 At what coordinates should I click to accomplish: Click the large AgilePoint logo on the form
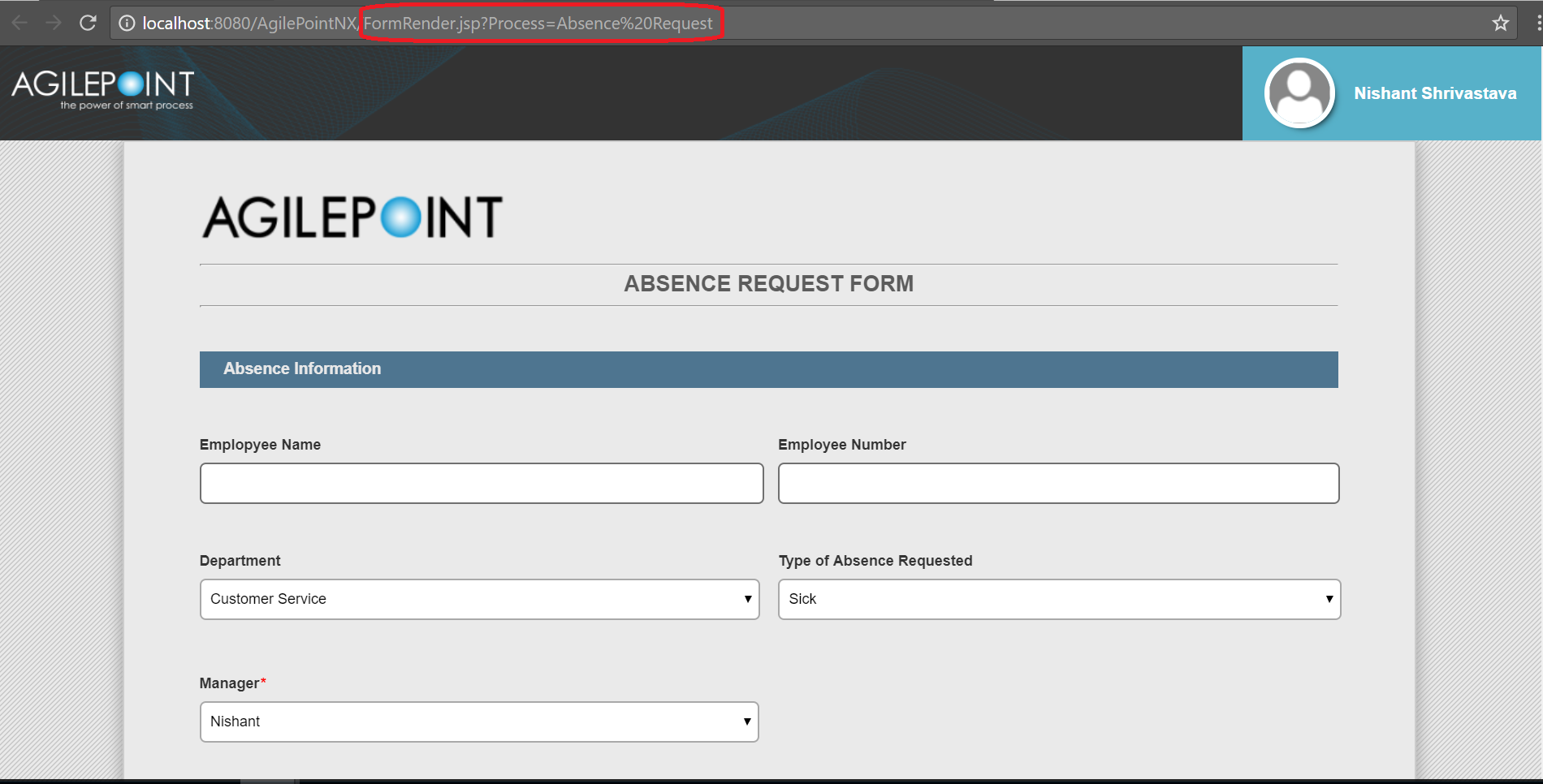(352, 218)
